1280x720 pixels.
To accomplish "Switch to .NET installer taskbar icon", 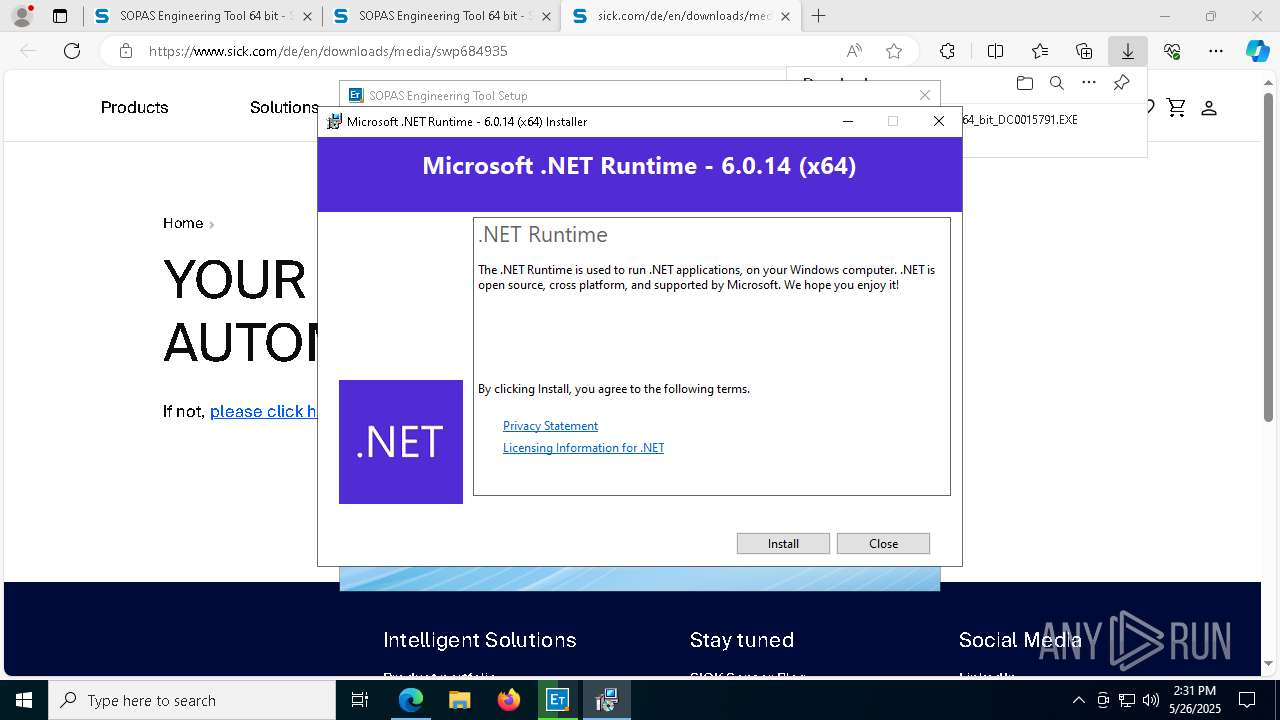I will point(606,700).
